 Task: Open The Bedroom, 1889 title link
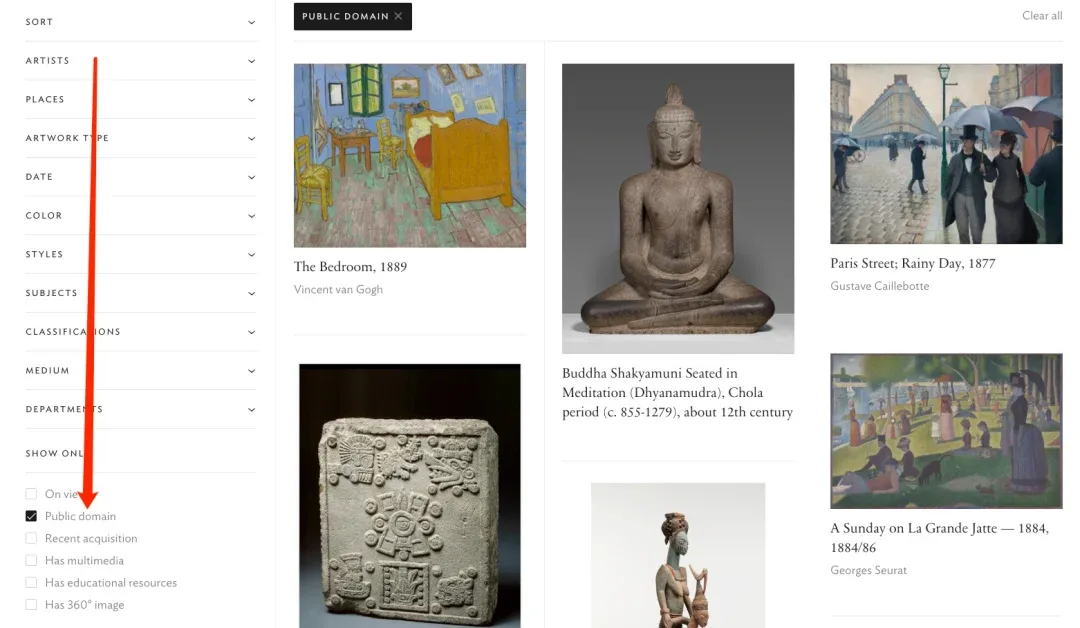point(350,266)
